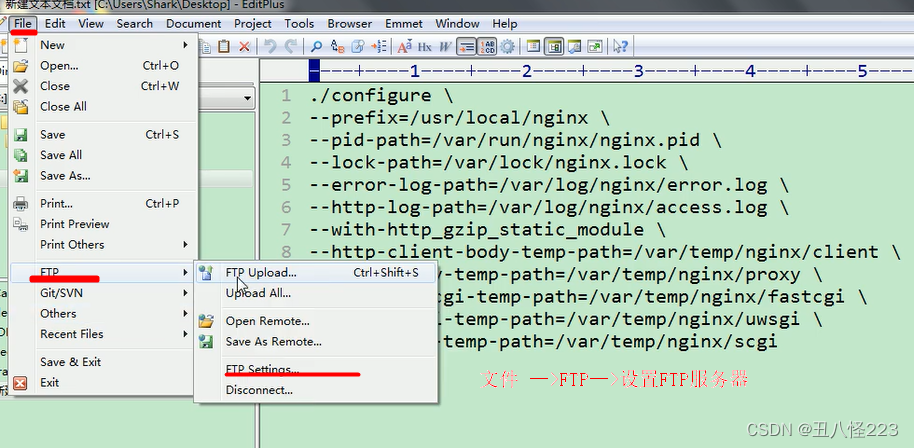Click the '--prefix=/usr/local/nginx' line
The height and width of the screenshot is (448, 914).
click(460, 118)
